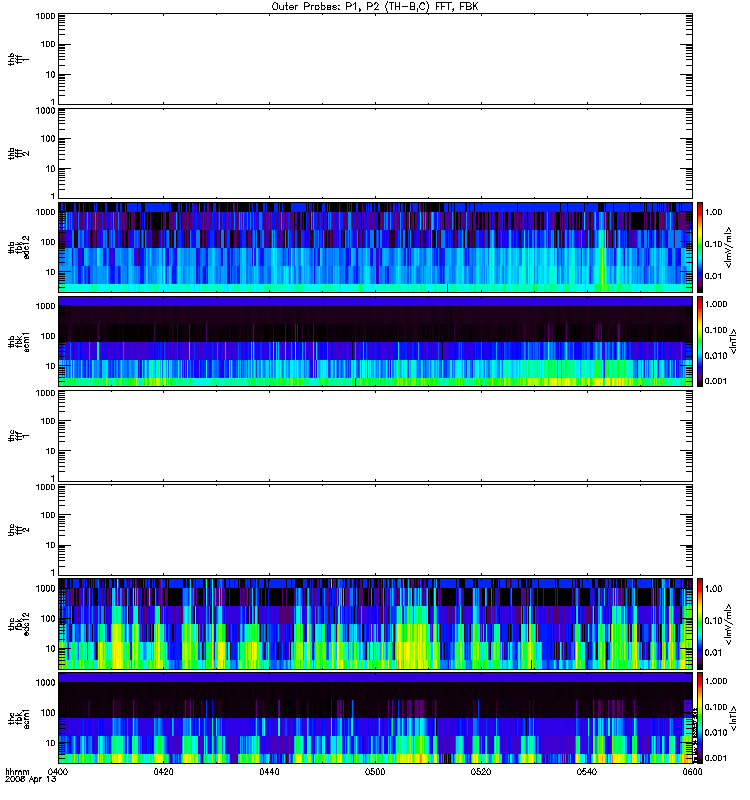Click the '0500' time axis label
Image resolution: width=750 pixels, height=800 pixels.
pos(375,771)
